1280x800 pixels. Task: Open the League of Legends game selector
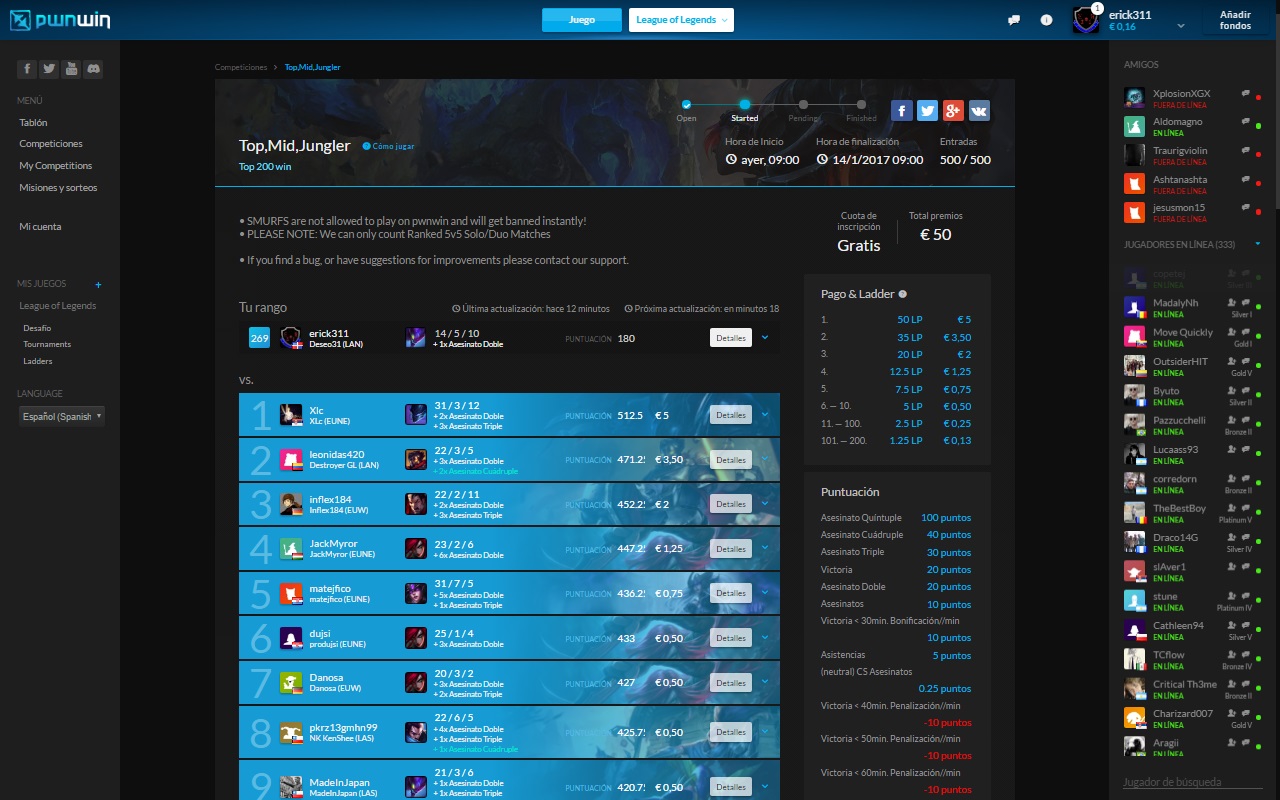681,19
